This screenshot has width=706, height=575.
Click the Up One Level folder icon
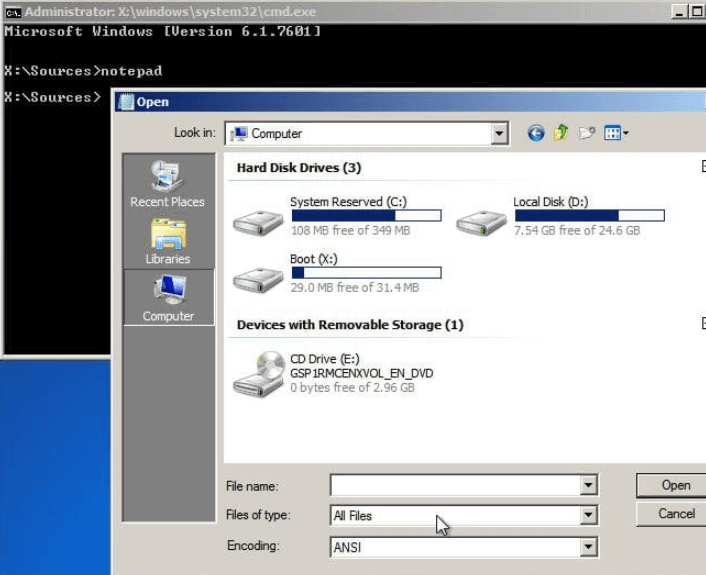561,133
